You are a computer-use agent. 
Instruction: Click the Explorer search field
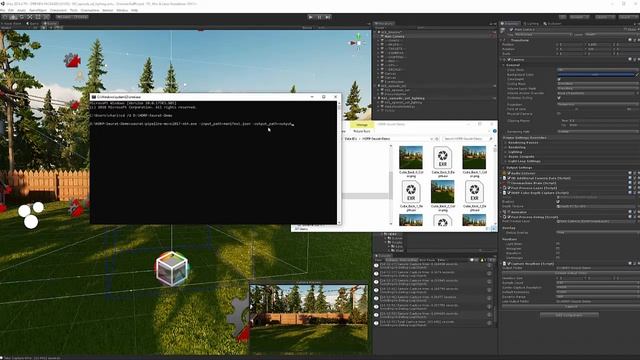point(468,139)
